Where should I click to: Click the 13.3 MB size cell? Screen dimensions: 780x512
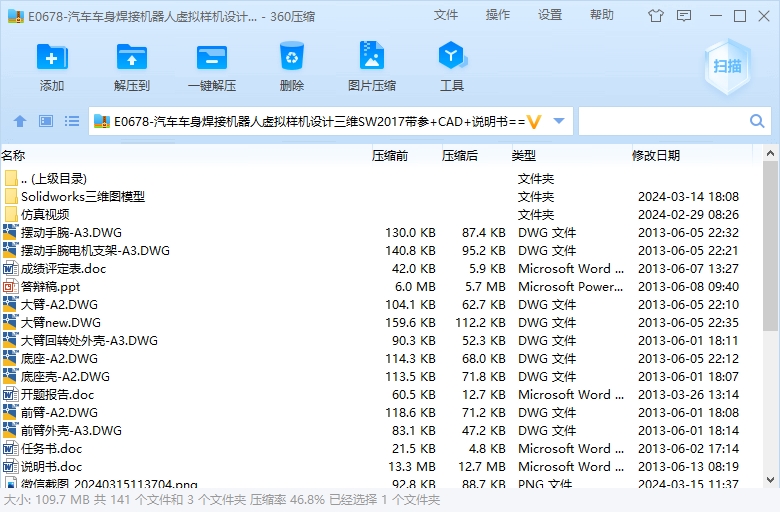pos(412,467)
